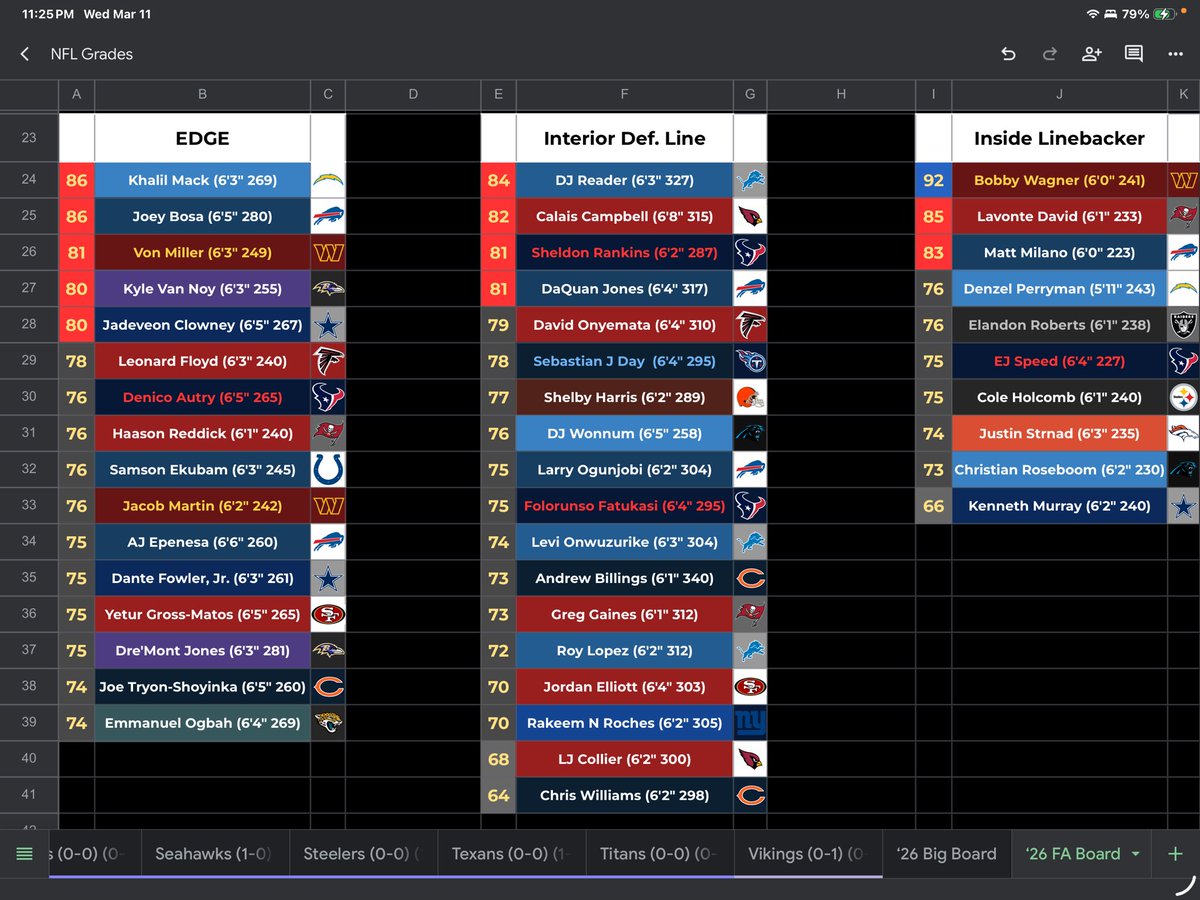Select the Steelers logo next to Cole Holcomb
1200x900 pixels.
point(1184,397)
